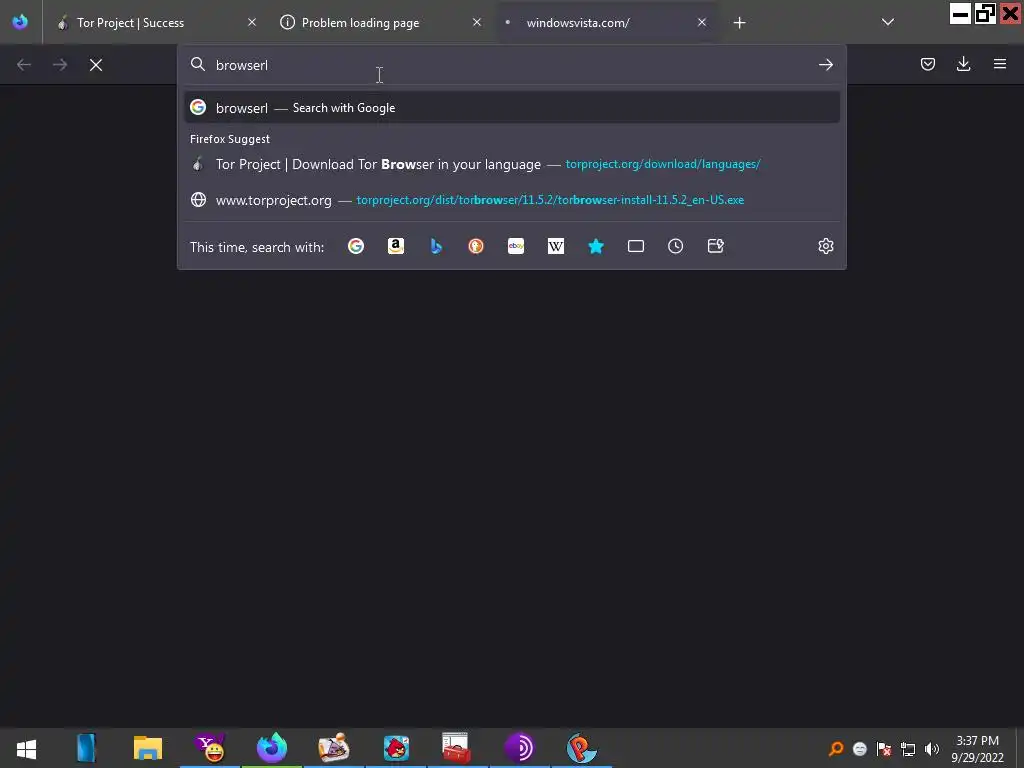Click the address bar containing browserl
Image resolution: width=1024 pixels, height=768 pixels.
pos(511,65)
